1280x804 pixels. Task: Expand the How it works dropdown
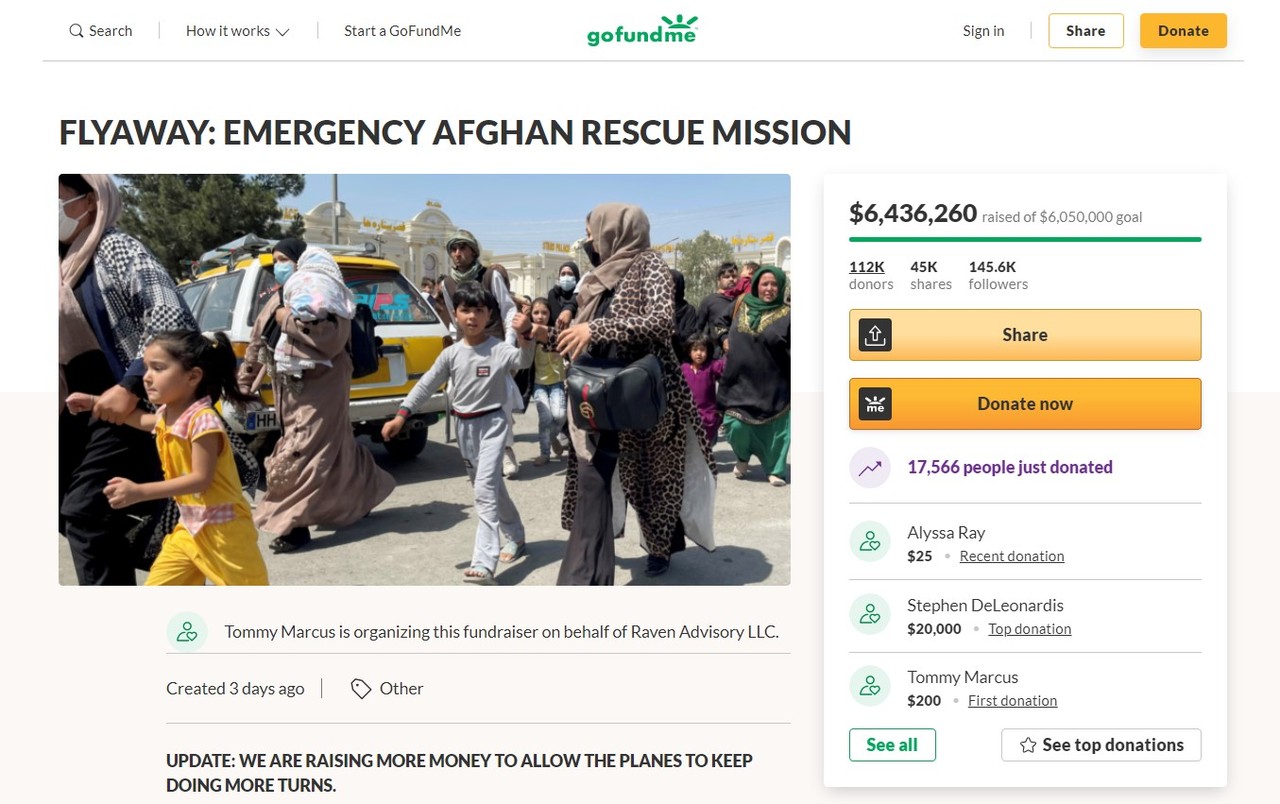pyautogui.click(x=238, y=31)
